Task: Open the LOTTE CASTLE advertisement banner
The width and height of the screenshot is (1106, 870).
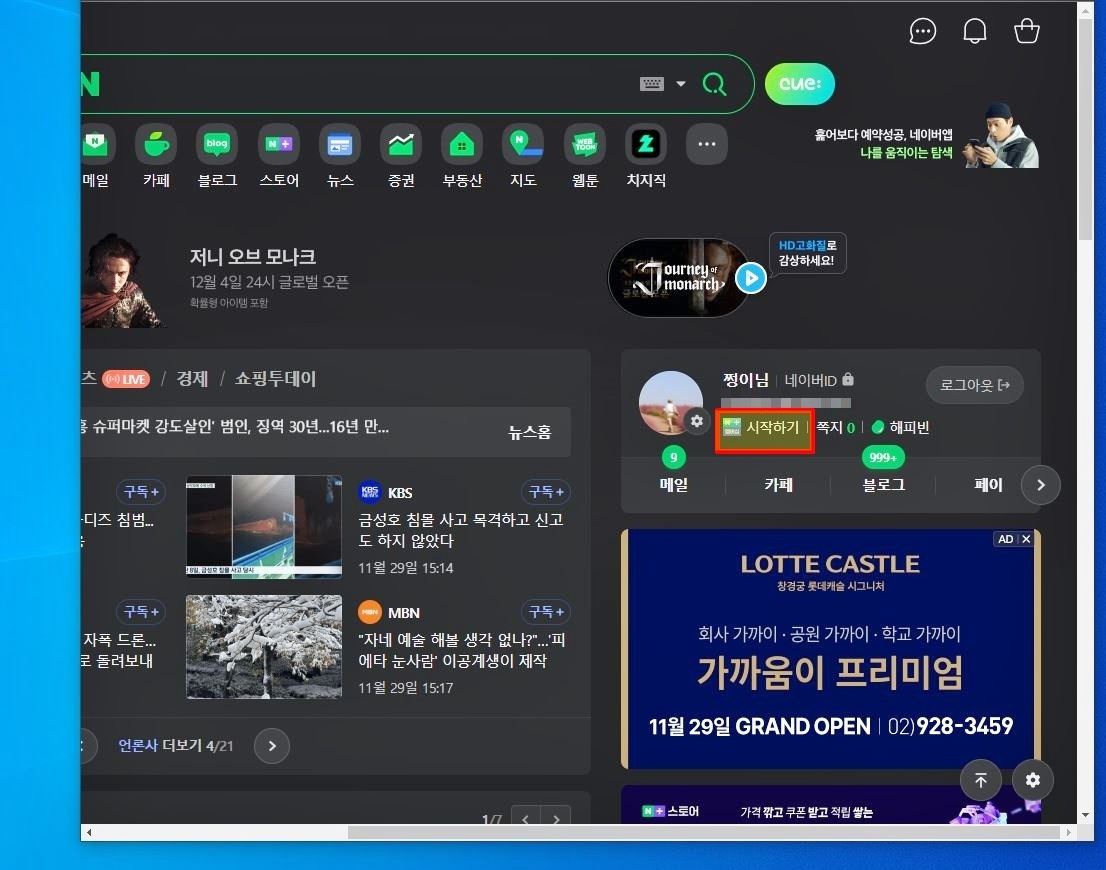Action: tap(831, 649)
